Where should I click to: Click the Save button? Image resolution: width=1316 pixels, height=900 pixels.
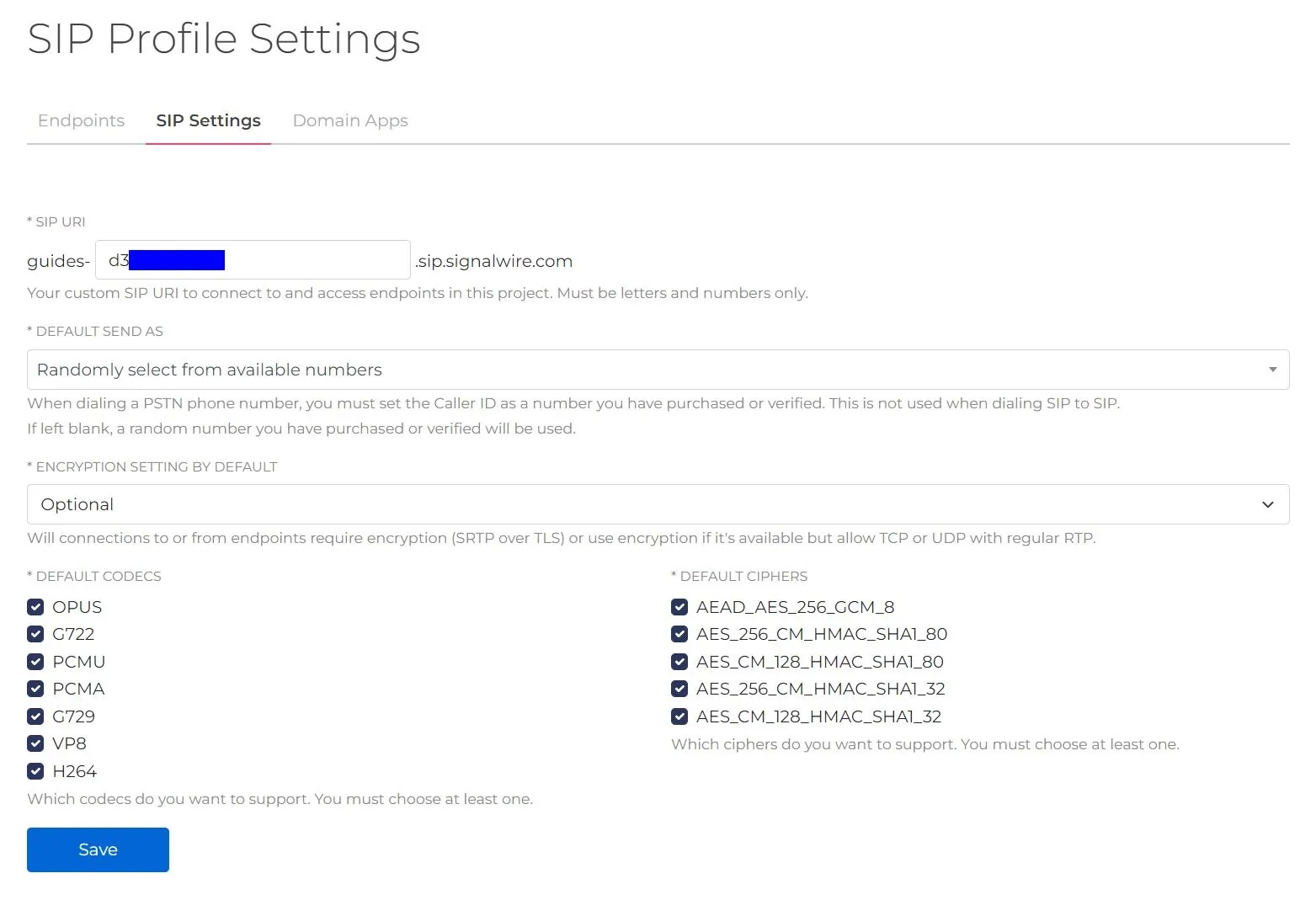(x=97, y=849)
